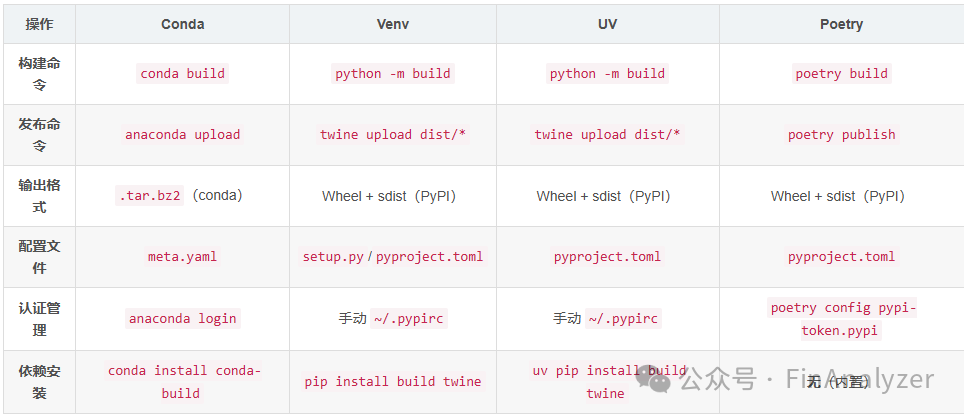
Task: Click 'twine upload dist/*' in UV column
Action: coord(607,135)
